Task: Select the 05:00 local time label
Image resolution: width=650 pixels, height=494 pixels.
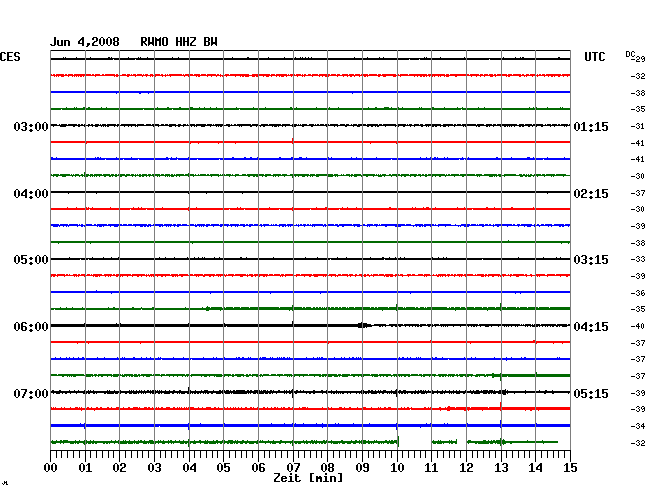Action: click(x=31, y=260)
